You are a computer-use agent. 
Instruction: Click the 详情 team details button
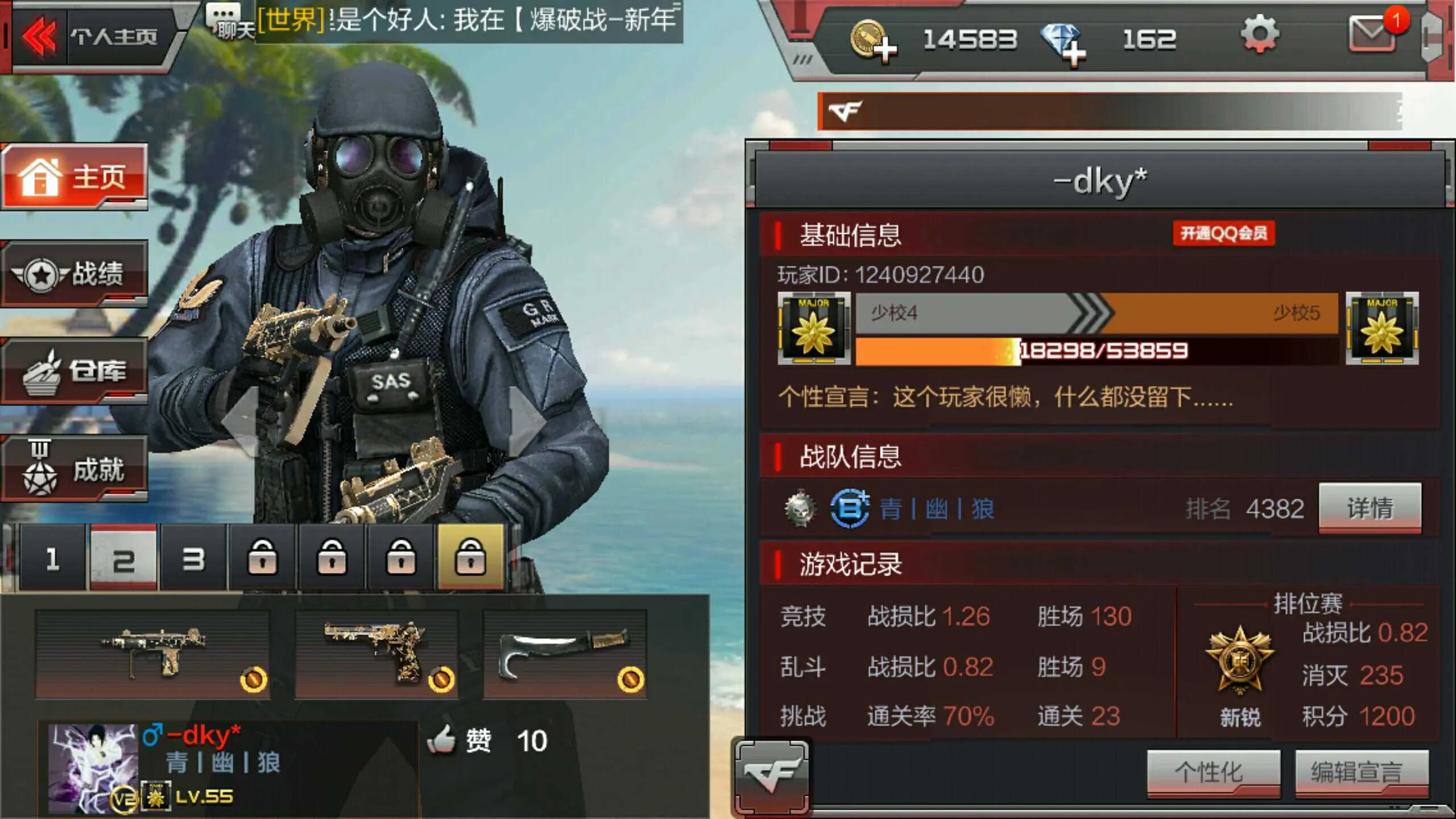(x=1370, y=508)
